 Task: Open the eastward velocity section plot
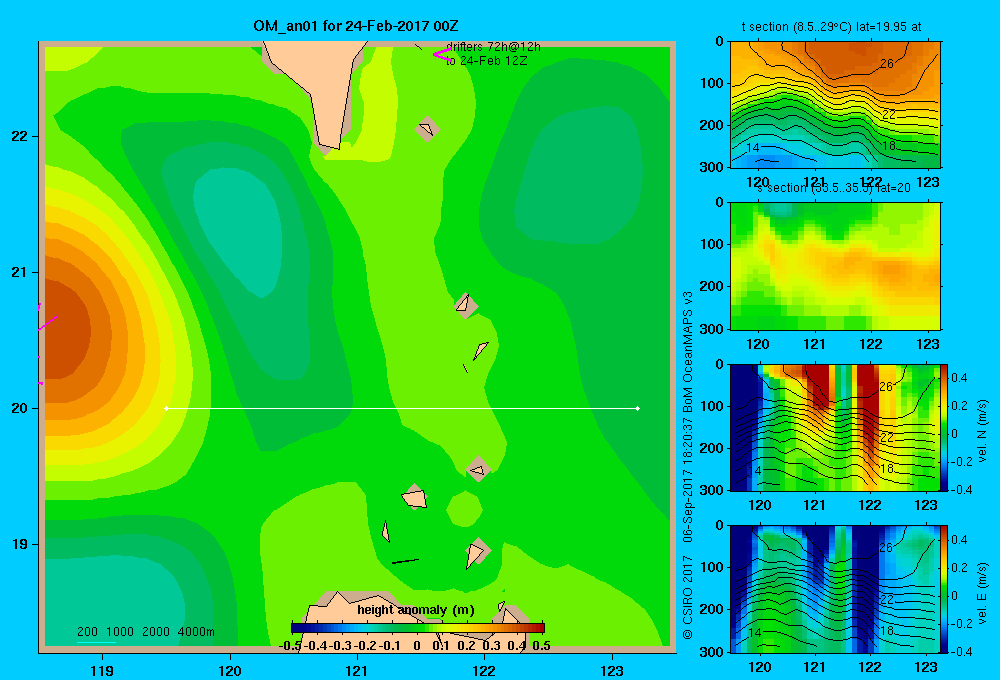835,589
